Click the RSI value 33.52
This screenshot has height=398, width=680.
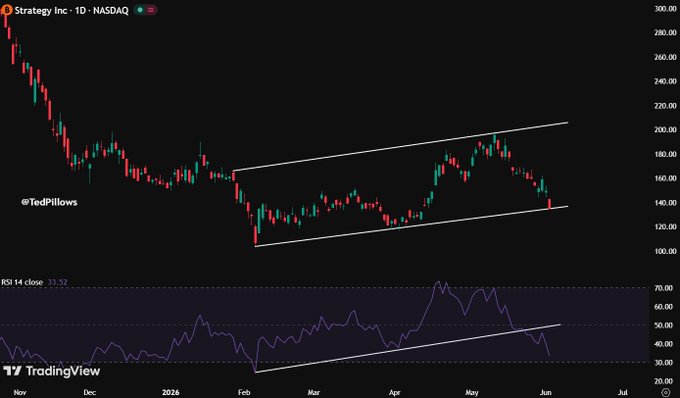[57, 282]
